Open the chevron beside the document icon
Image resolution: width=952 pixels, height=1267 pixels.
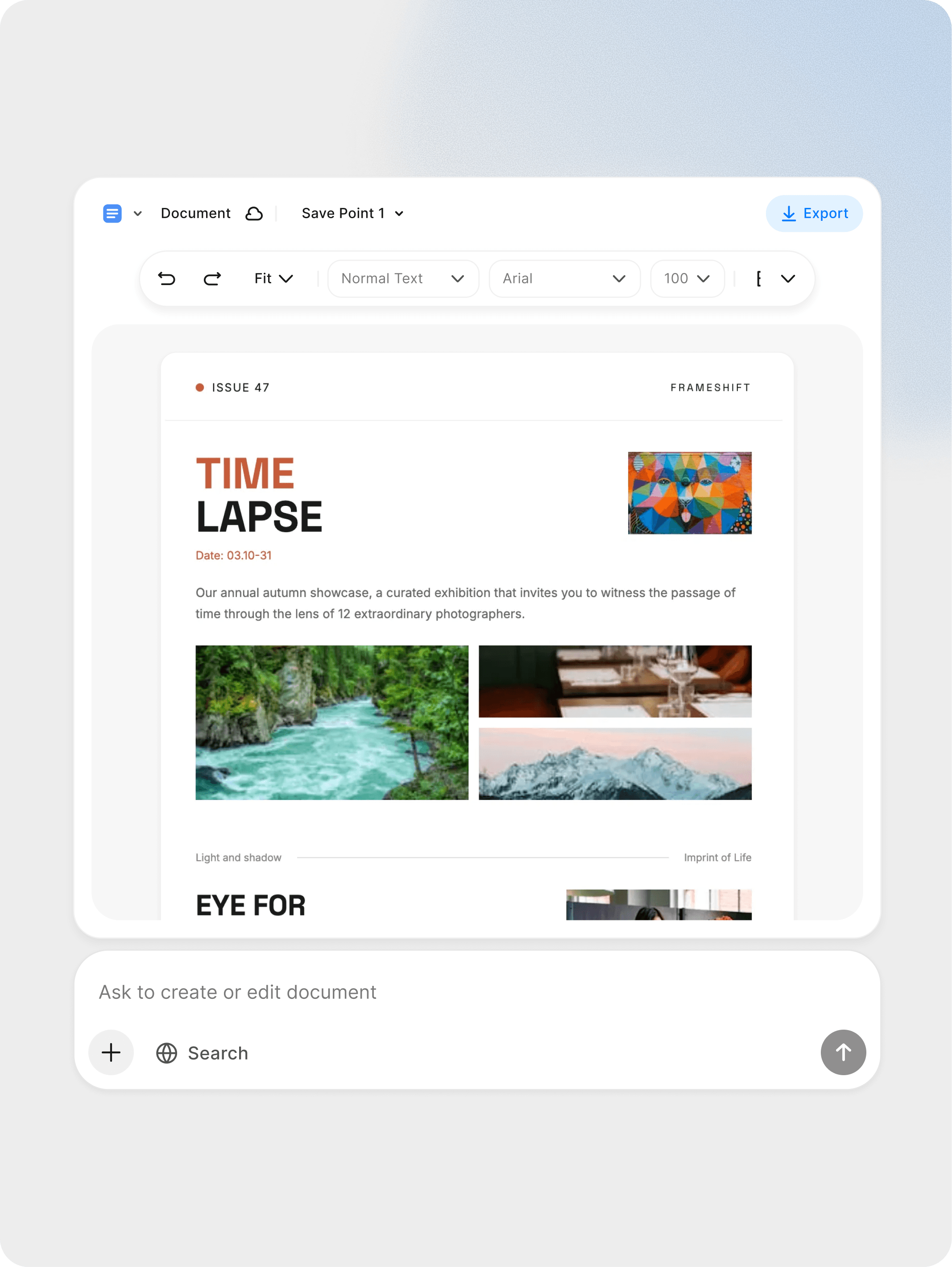coord(138,213)
